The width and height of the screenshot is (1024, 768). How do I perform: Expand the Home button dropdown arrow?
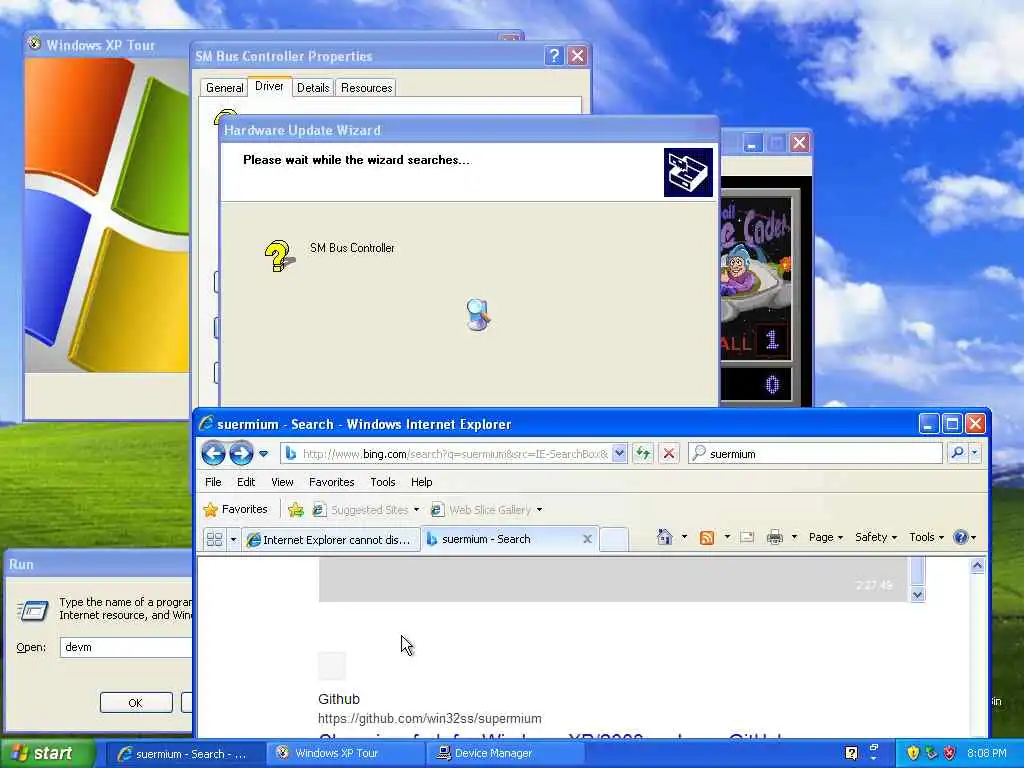[x=684, y=537]
